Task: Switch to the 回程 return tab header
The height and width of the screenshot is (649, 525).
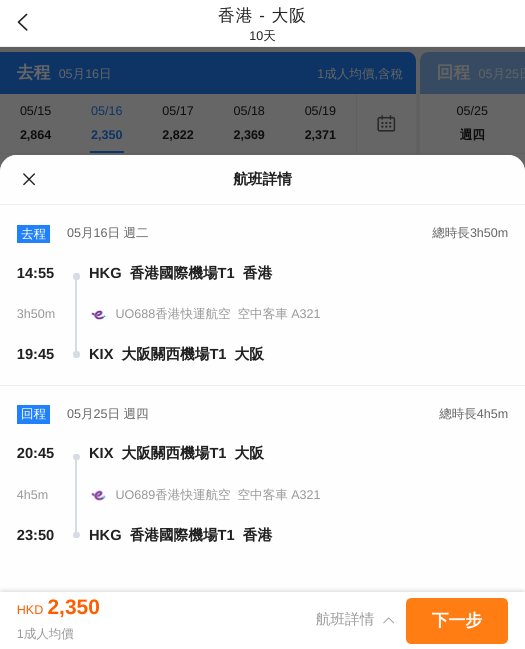Action: (473, 73)
